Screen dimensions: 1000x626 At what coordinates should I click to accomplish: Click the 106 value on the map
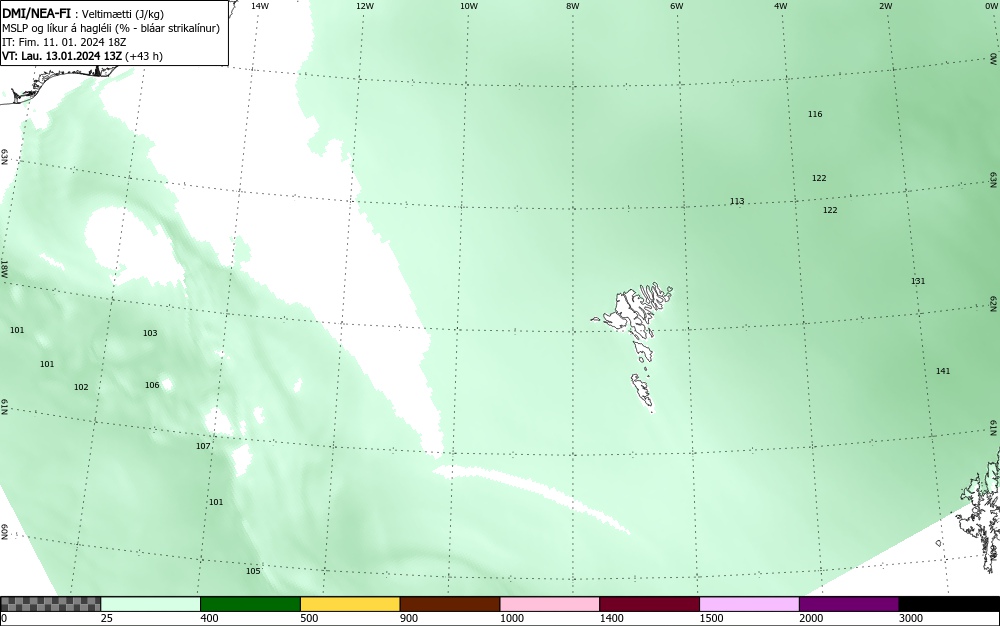(152, 385)
